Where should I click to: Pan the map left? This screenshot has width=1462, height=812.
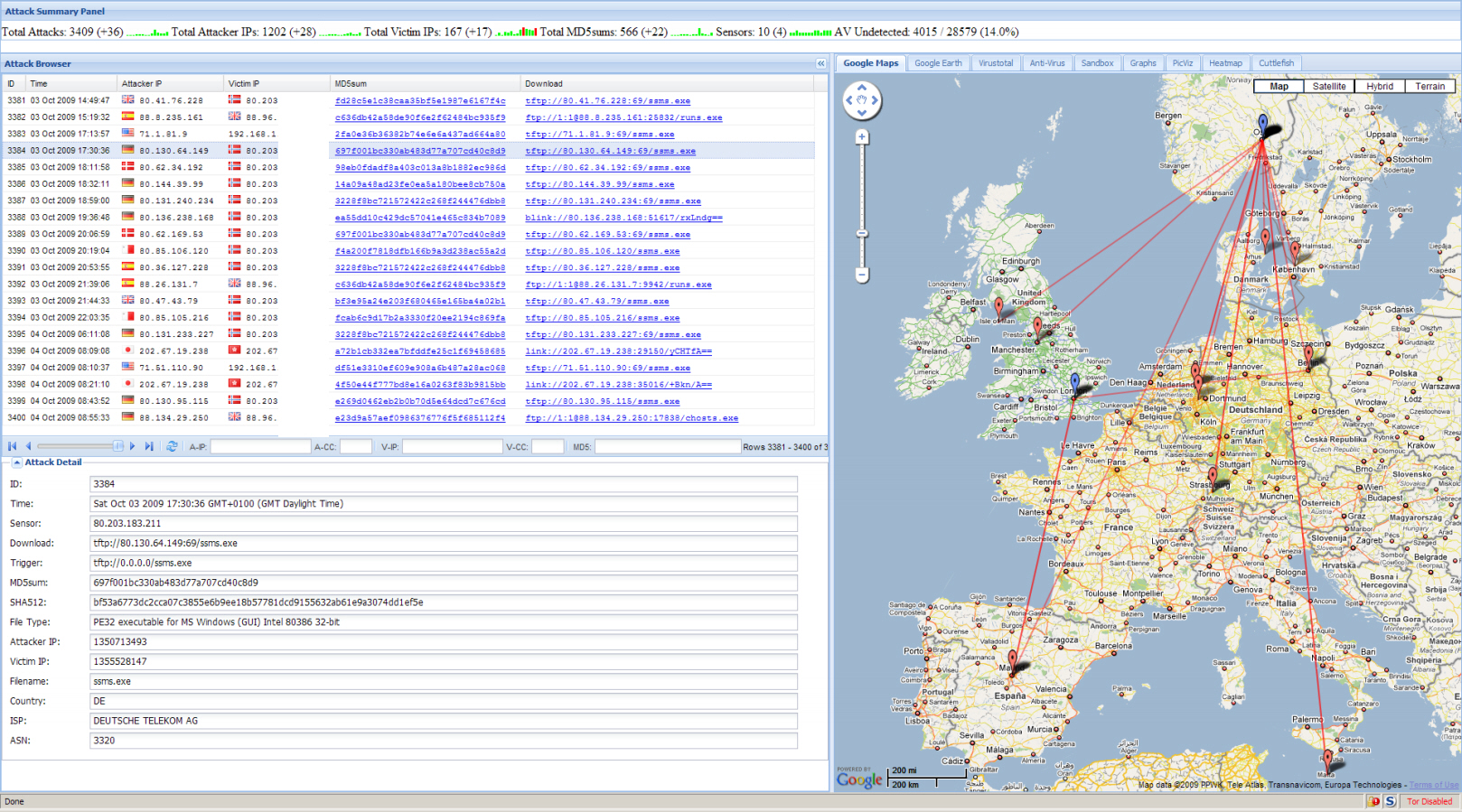coord(850,100)
